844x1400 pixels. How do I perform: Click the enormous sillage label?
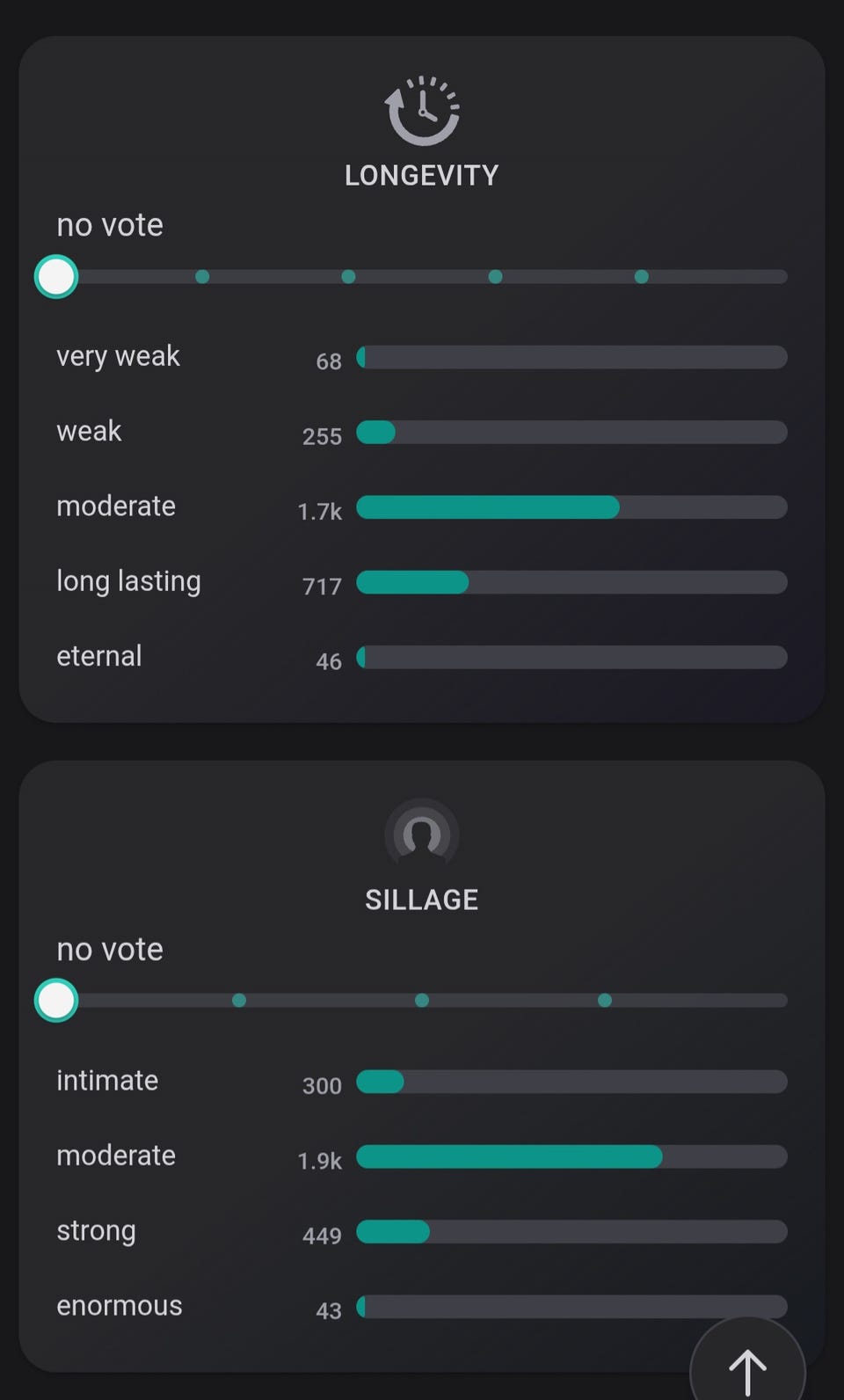tap(120, 1306)
